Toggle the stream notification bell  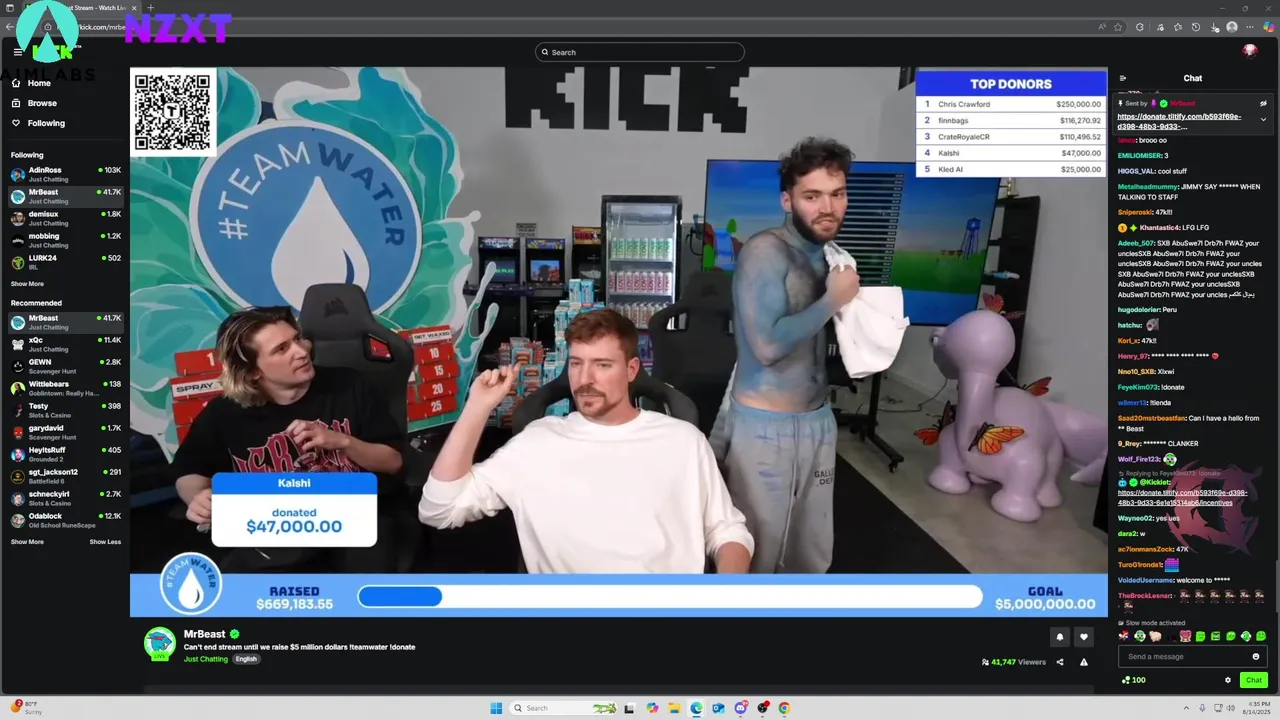[x=1060, y=637]
